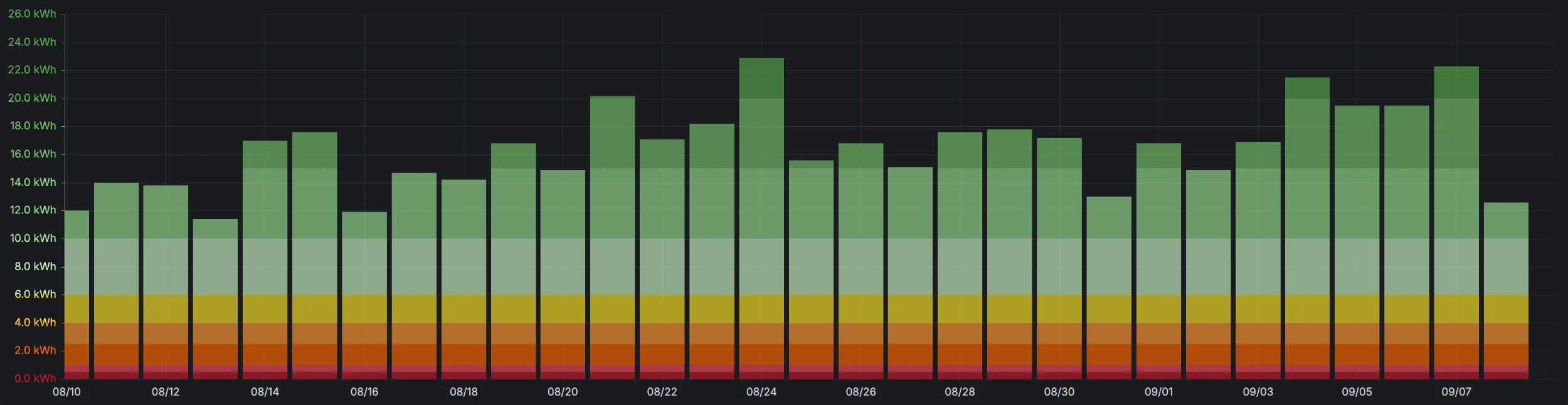1568x405 pixels.
Task: Click the 08/18 x-axis label
Action: [x=464, y=392]
